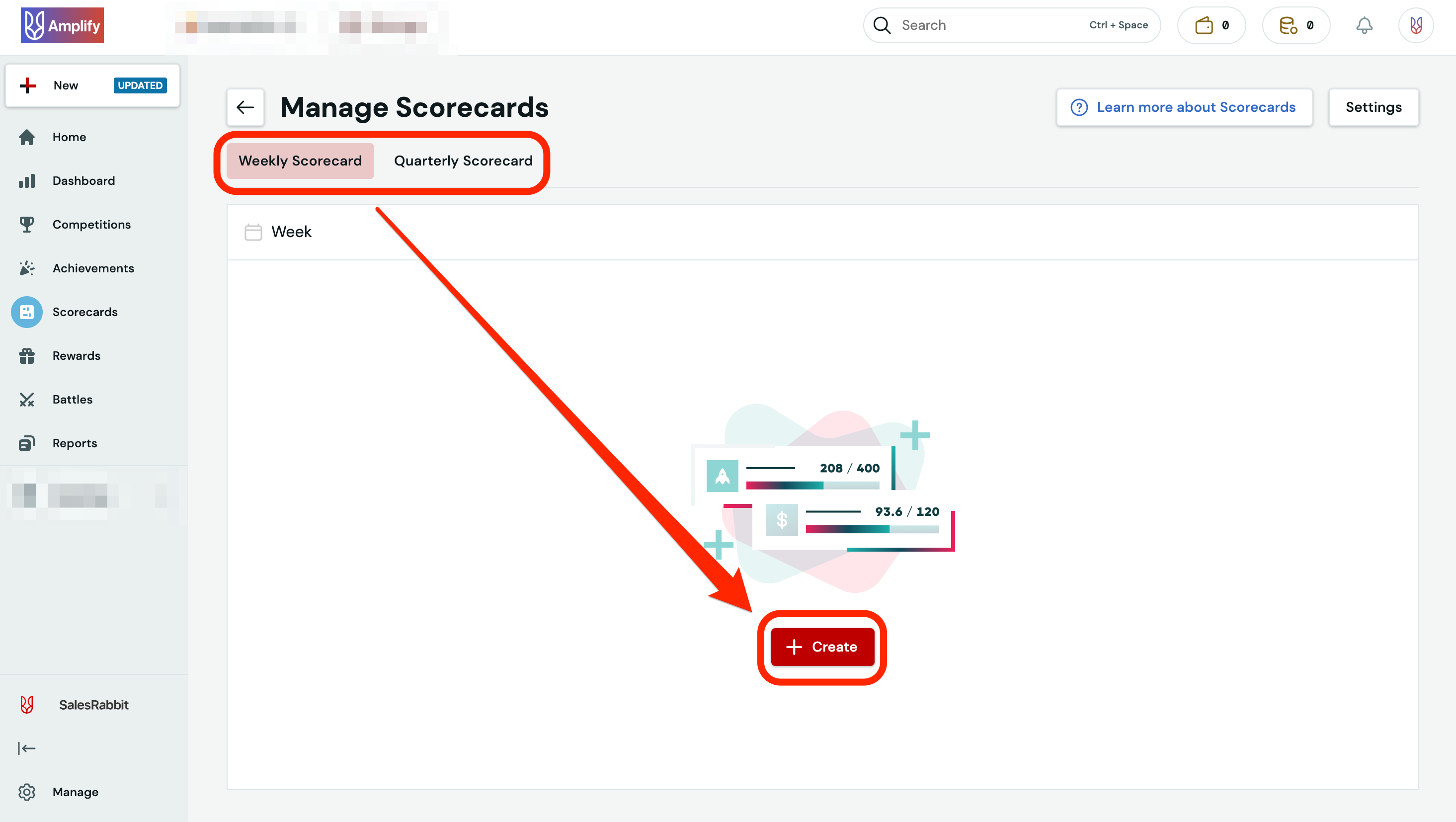
Task: Click the Amplify logo
Action: (62, 25)
